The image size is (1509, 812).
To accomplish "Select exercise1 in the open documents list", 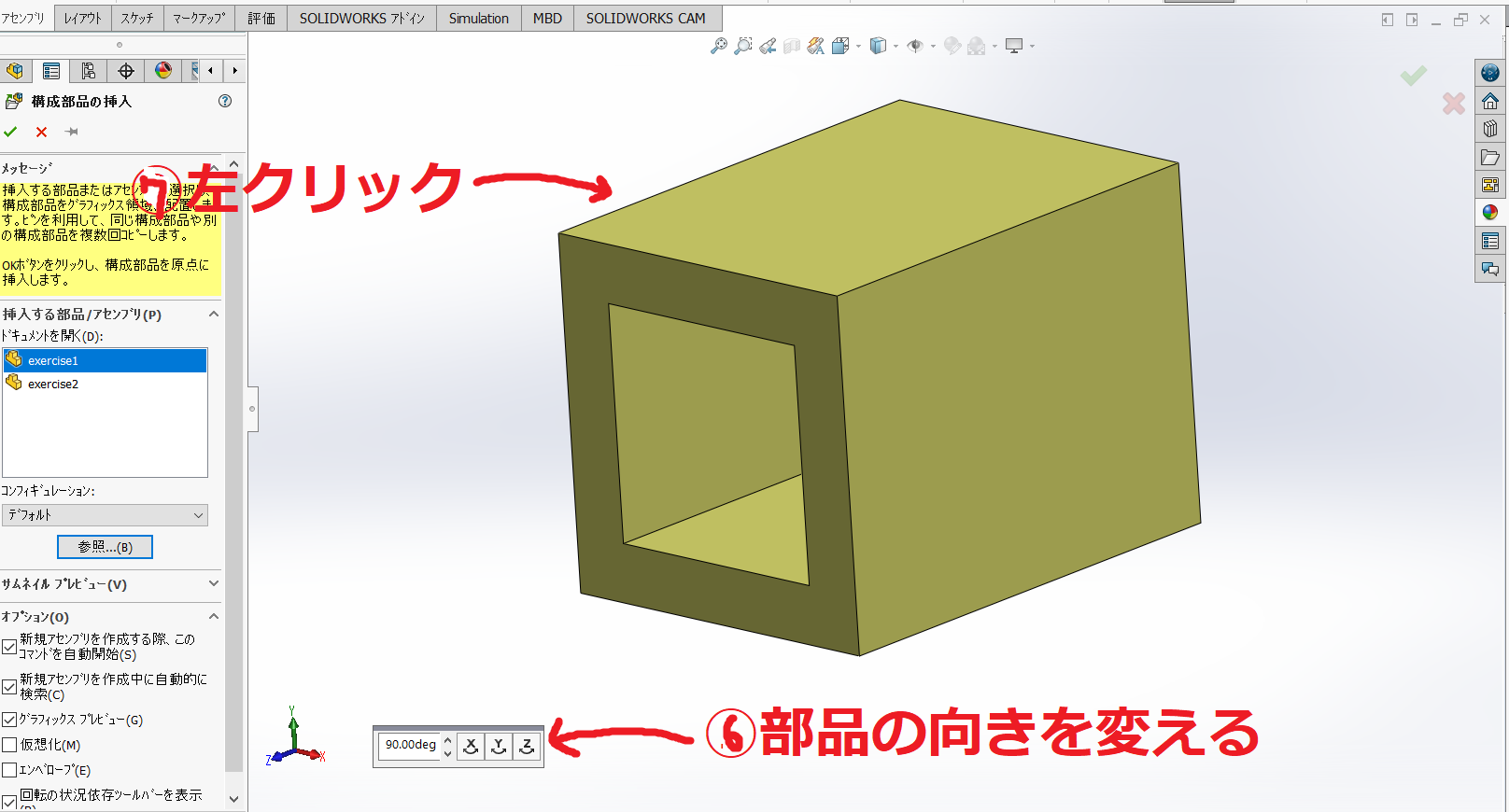I will (x=105, y=360).
